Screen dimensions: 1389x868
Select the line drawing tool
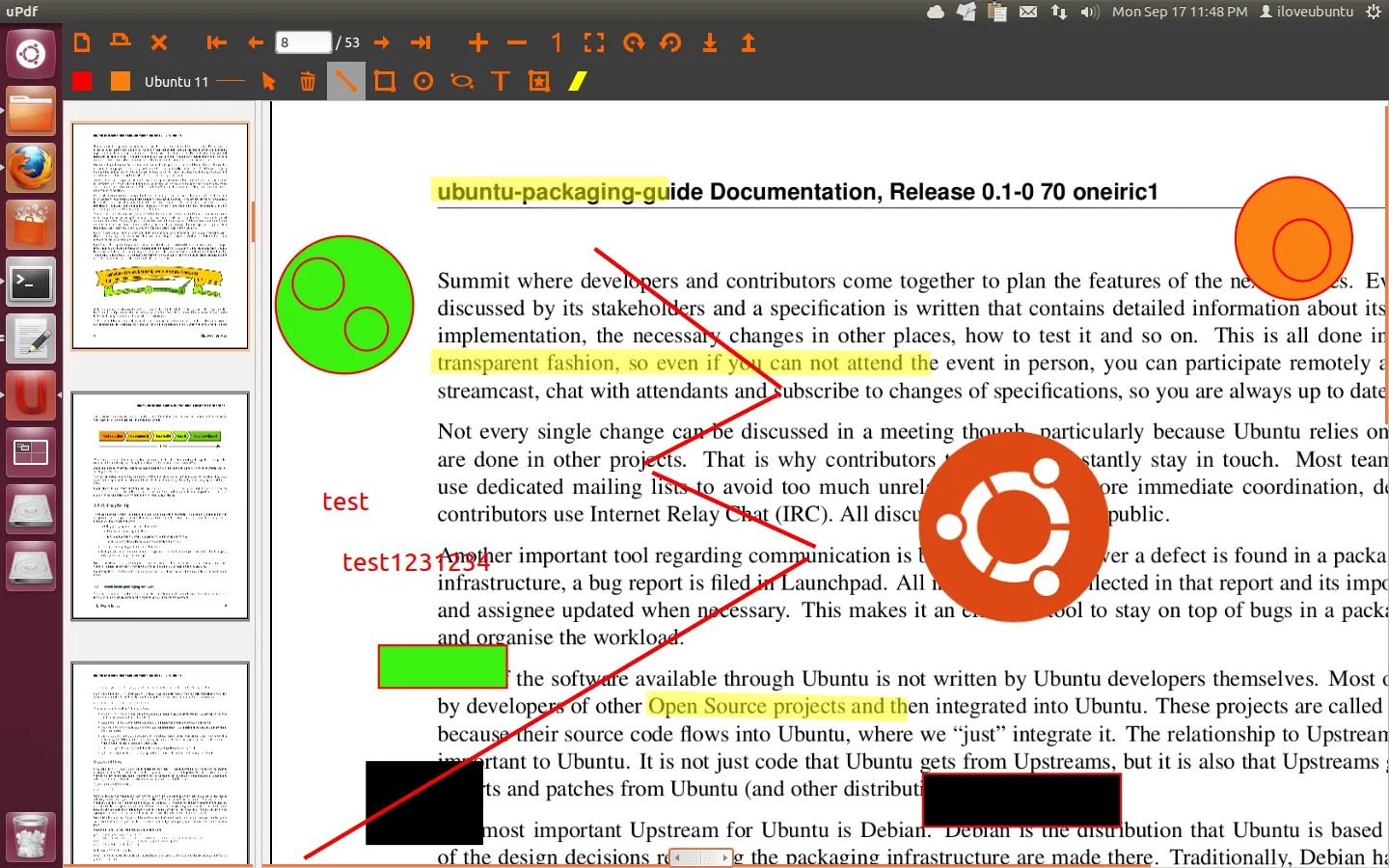pyautogui.click(x=345, y=82)
